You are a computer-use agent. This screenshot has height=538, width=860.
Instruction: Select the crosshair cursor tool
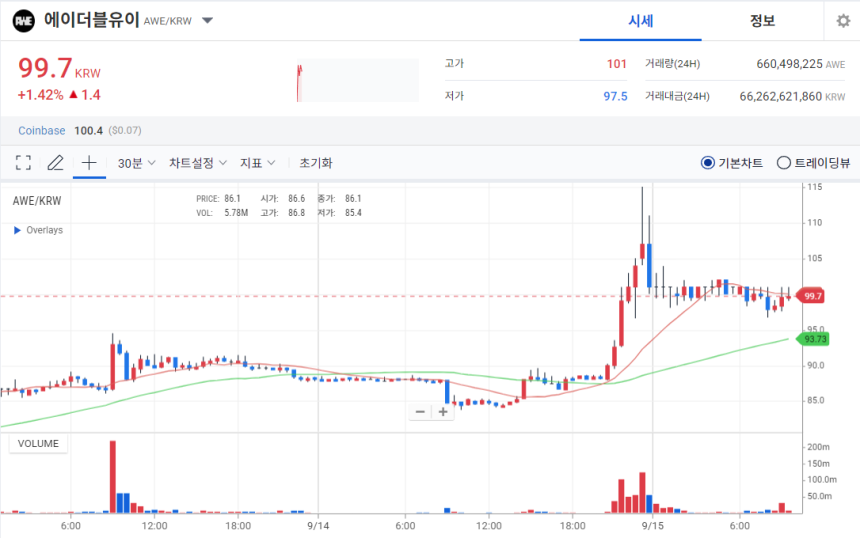pos(89,162)
